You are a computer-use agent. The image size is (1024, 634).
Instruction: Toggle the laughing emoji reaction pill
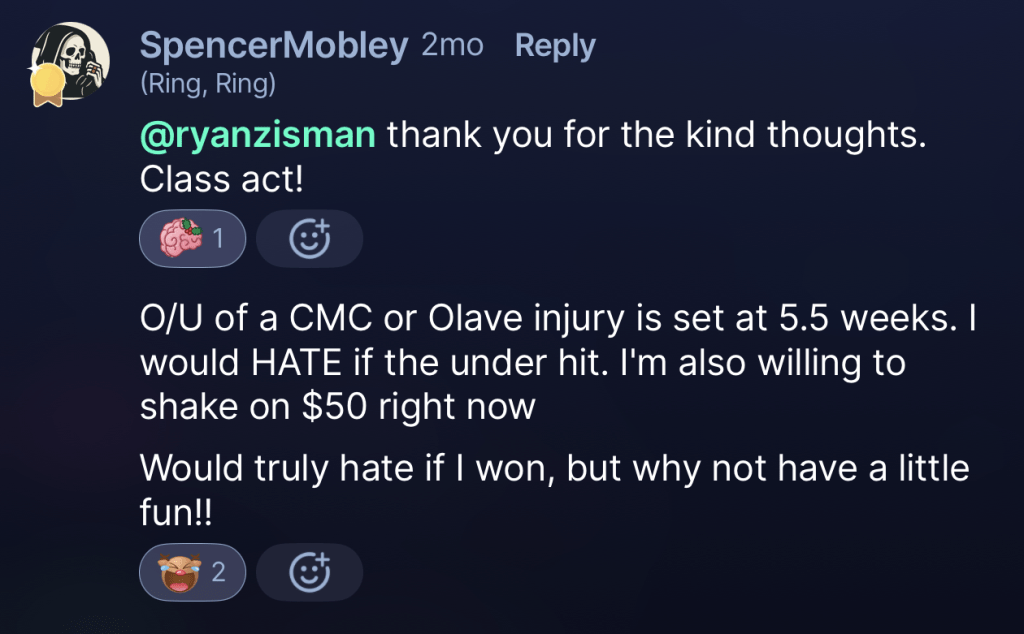(x=192, y=572)
